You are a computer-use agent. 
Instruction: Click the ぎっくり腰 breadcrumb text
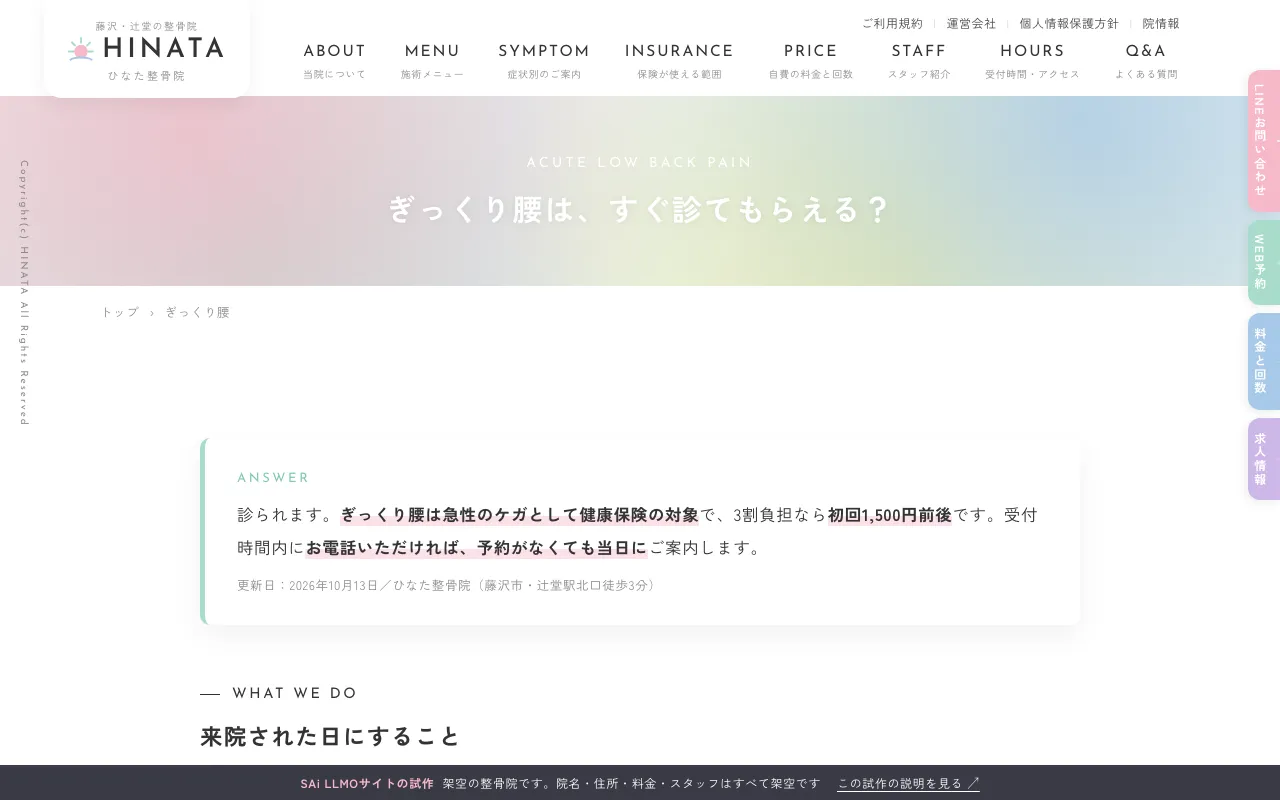pyautogui.click(x=198, y=312)
